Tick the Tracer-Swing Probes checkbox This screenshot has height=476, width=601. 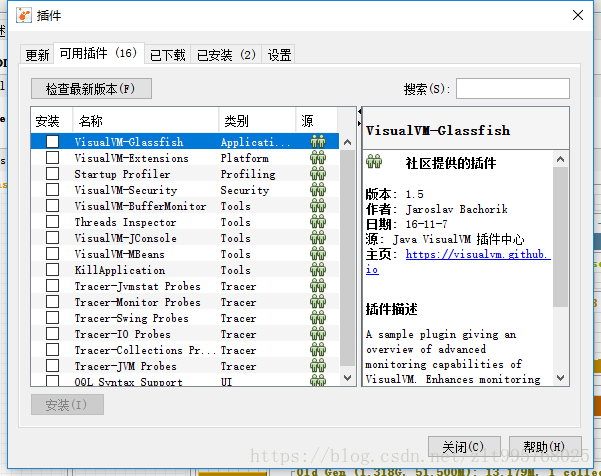click(x=53, y=318)
